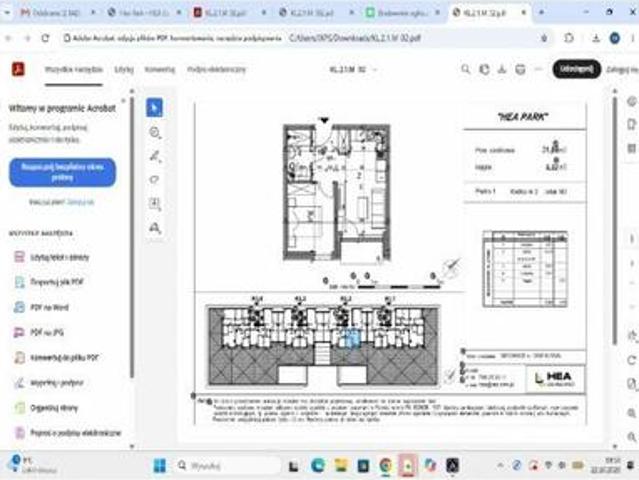639x480 pixels.
Task: Open 'Wypełnij i podpisz' tool
Action: pyautogui.click(x=48, y=383)
